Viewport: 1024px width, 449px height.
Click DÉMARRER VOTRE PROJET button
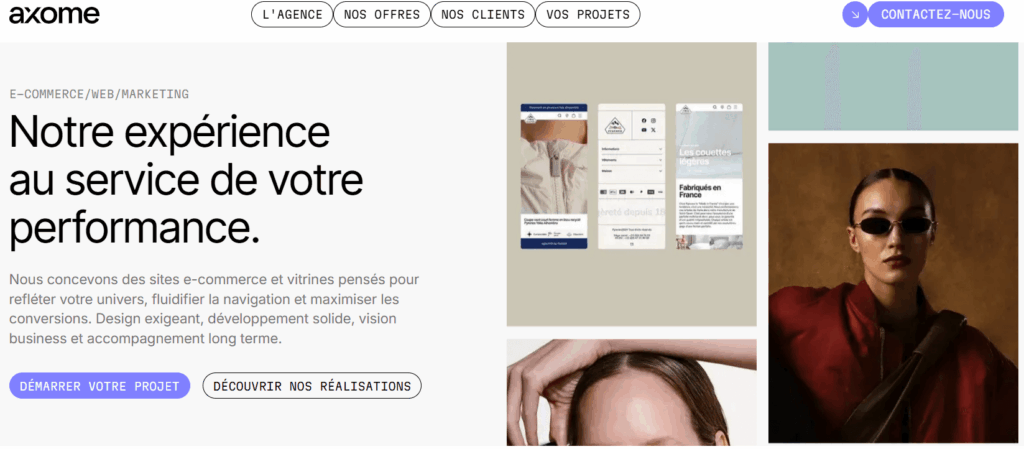[x=99, y=386]
